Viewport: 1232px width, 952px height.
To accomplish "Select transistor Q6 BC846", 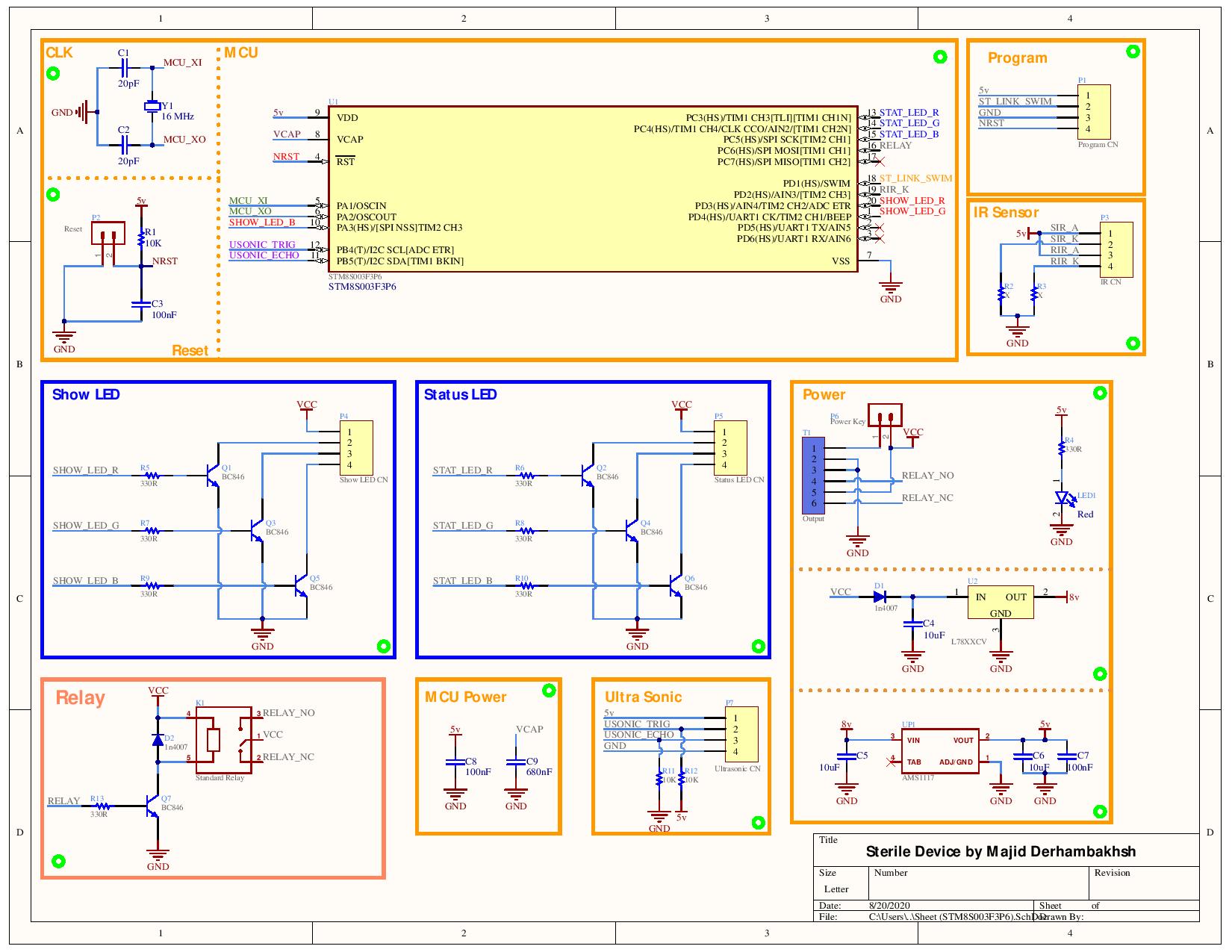I will (674, 585).
